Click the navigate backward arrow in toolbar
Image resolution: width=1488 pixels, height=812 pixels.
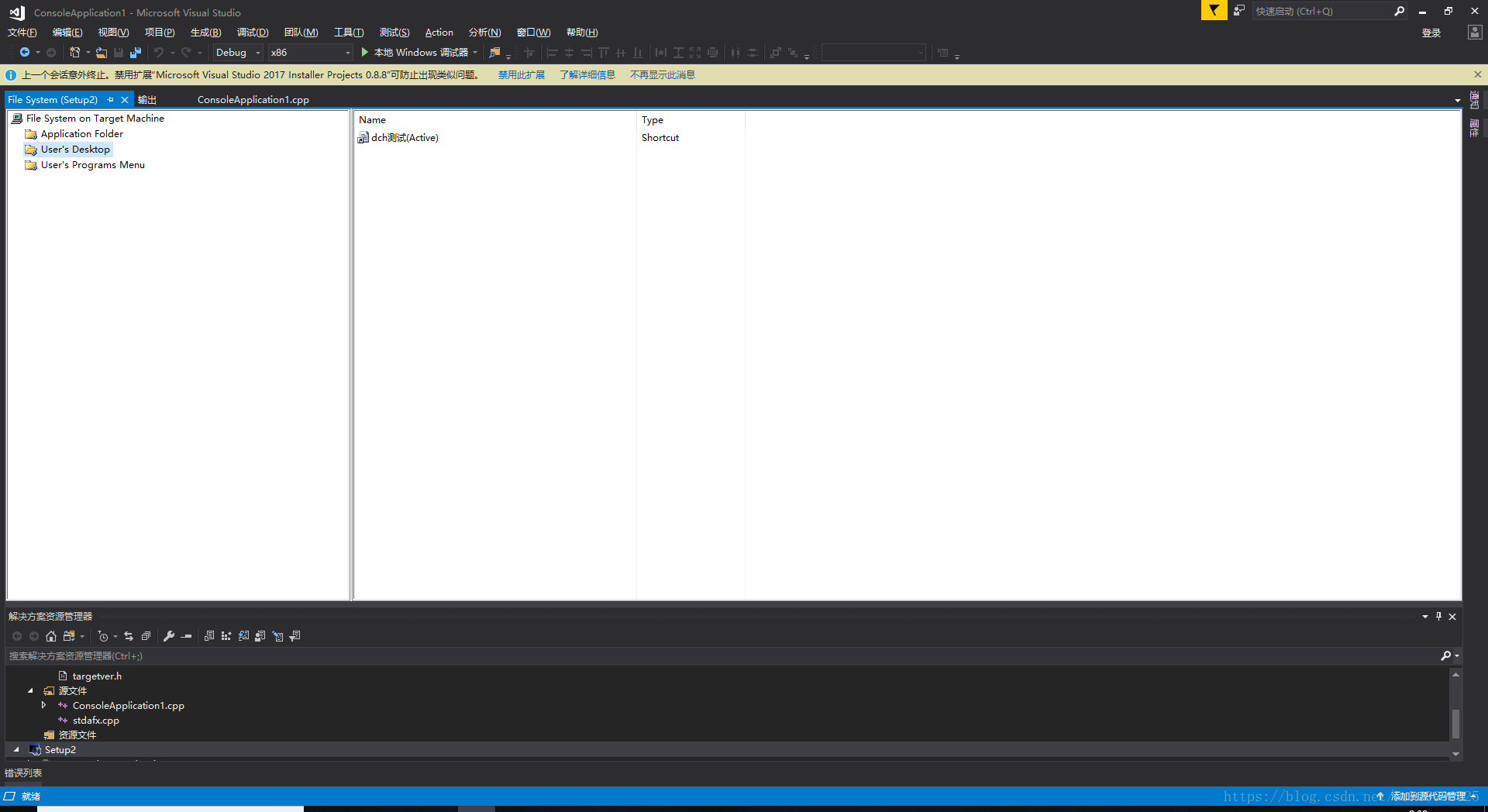[x=25, y=53]
